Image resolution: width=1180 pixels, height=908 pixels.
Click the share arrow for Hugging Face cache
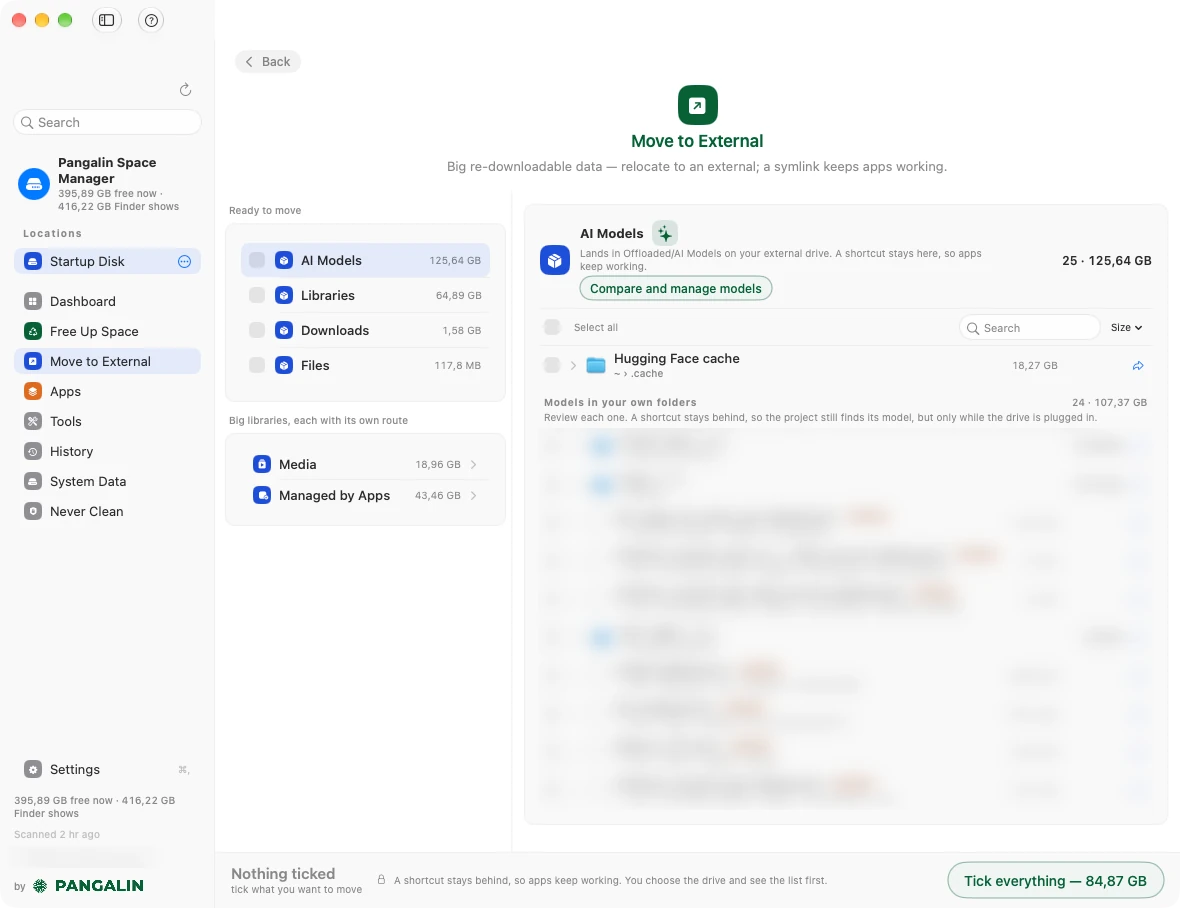click(1138, 366)
